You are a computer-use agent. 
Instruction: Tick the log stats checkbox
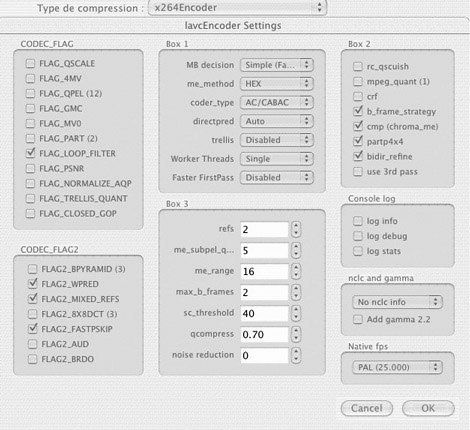click(x=358, y=251)
